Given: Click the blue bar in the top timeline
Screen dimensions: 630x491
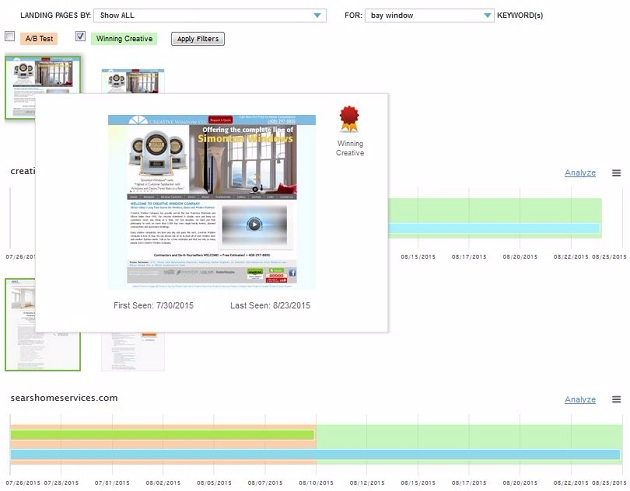Looking at the screenshot, I should point(494,228).
